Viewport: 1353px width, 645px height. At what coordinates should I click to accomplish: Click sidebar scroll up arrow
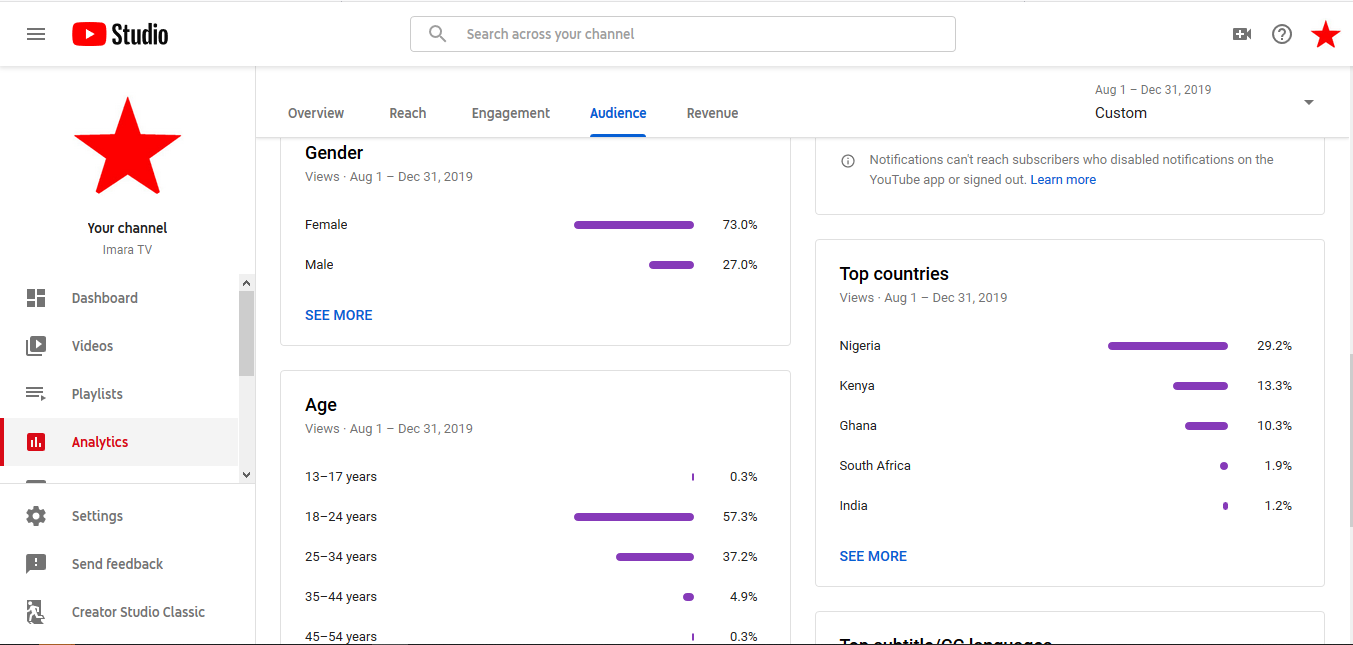[x=247, y=283]
